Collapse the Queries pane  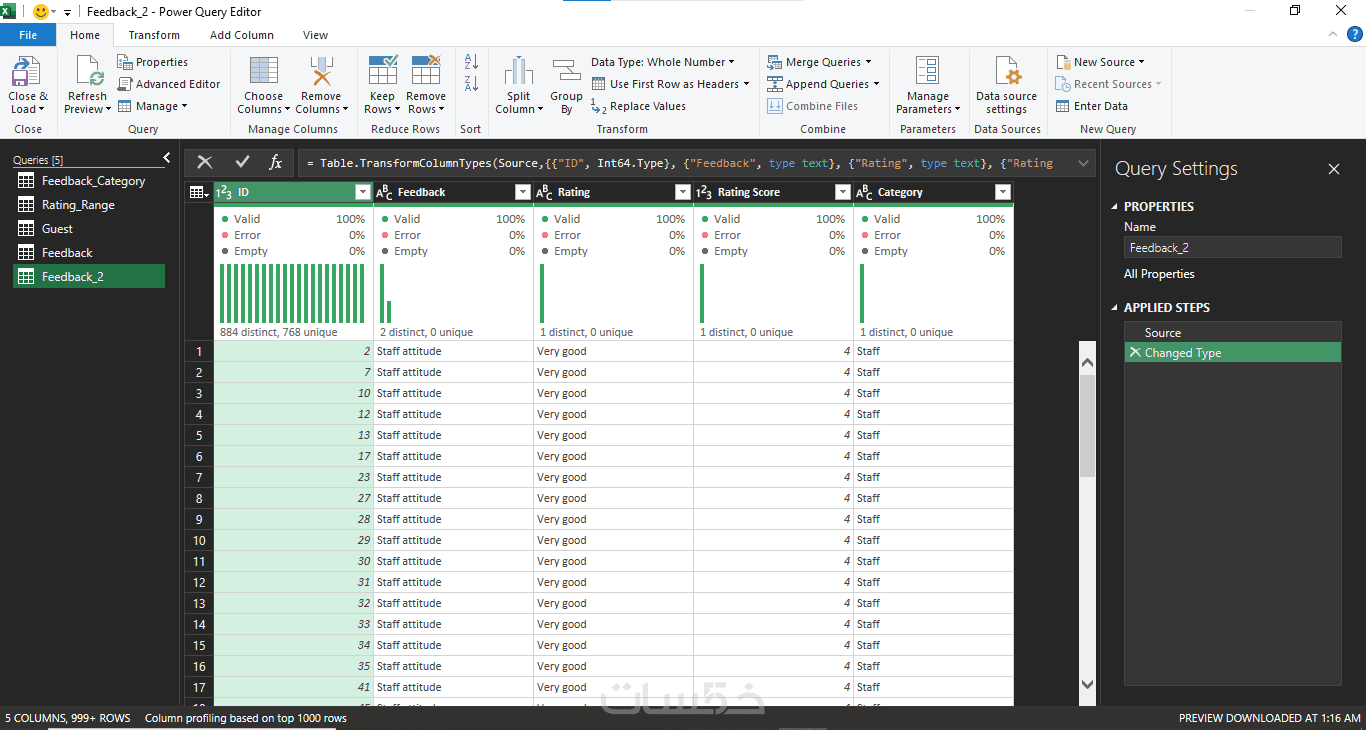(167, 158)
